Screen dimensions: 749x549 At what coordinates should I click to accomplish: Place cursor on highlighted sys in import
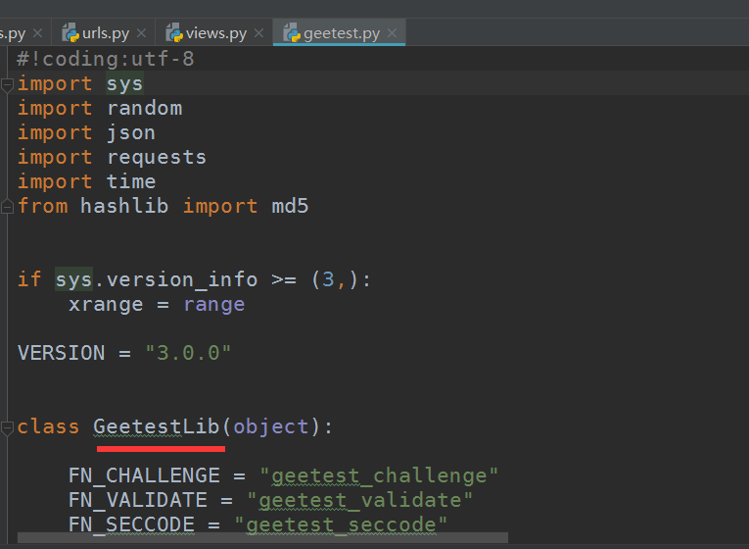tap(124, 84)
